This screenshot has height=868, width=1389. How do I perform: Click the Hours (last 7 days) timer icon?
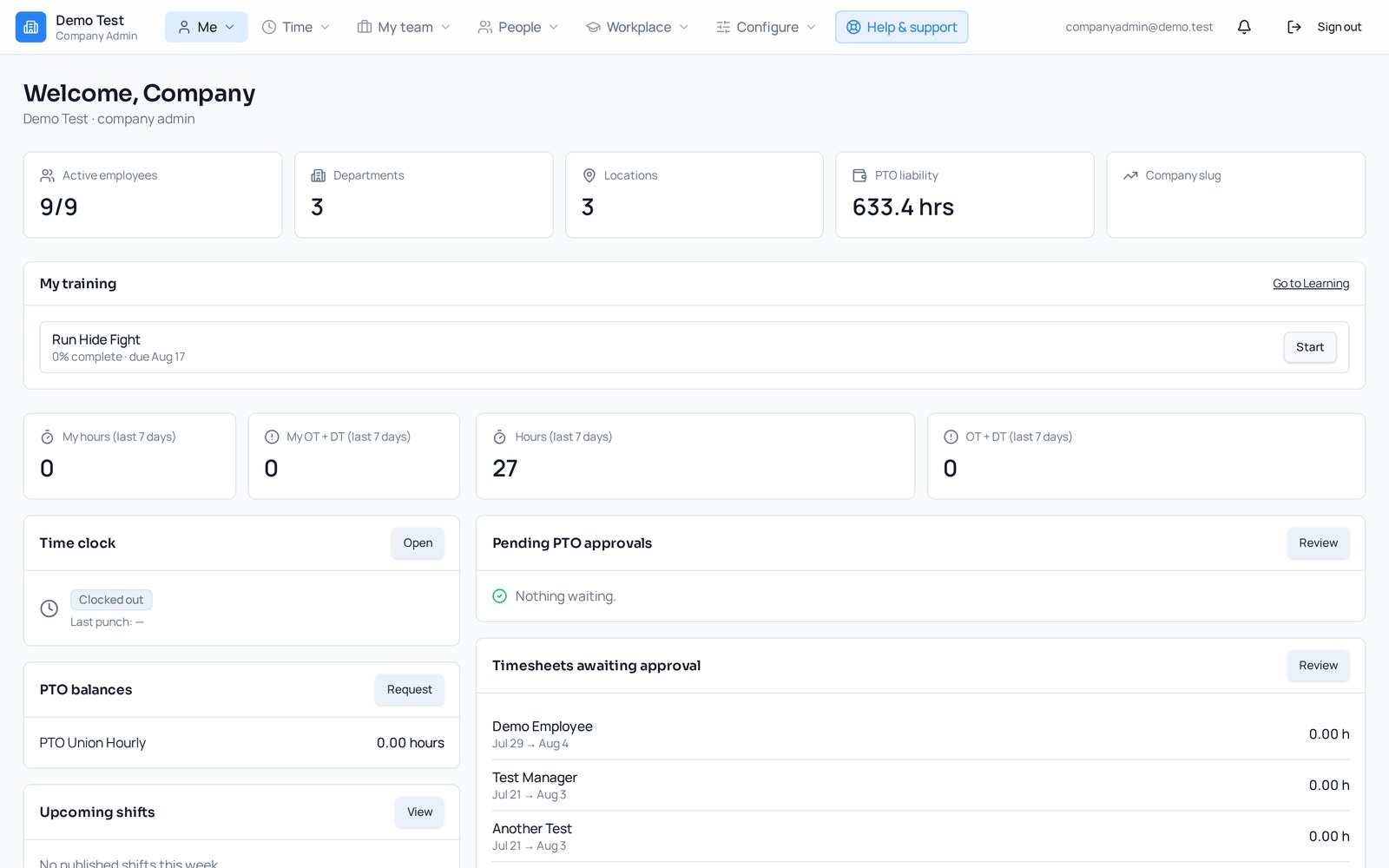[500, 437]
